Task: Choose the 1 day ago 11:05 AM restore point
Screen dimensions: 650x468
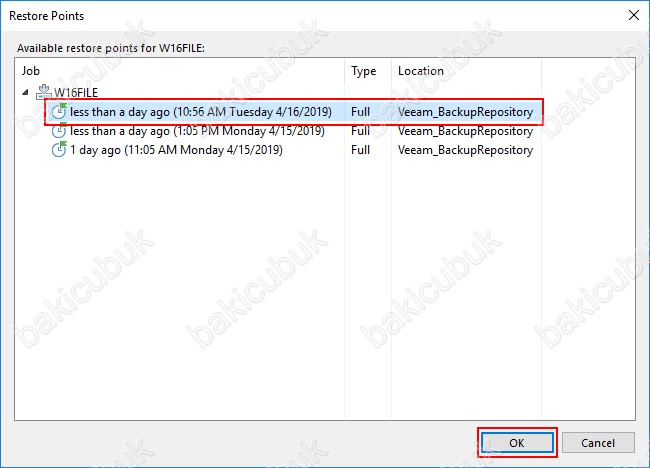Action: (x=176, y=150)
